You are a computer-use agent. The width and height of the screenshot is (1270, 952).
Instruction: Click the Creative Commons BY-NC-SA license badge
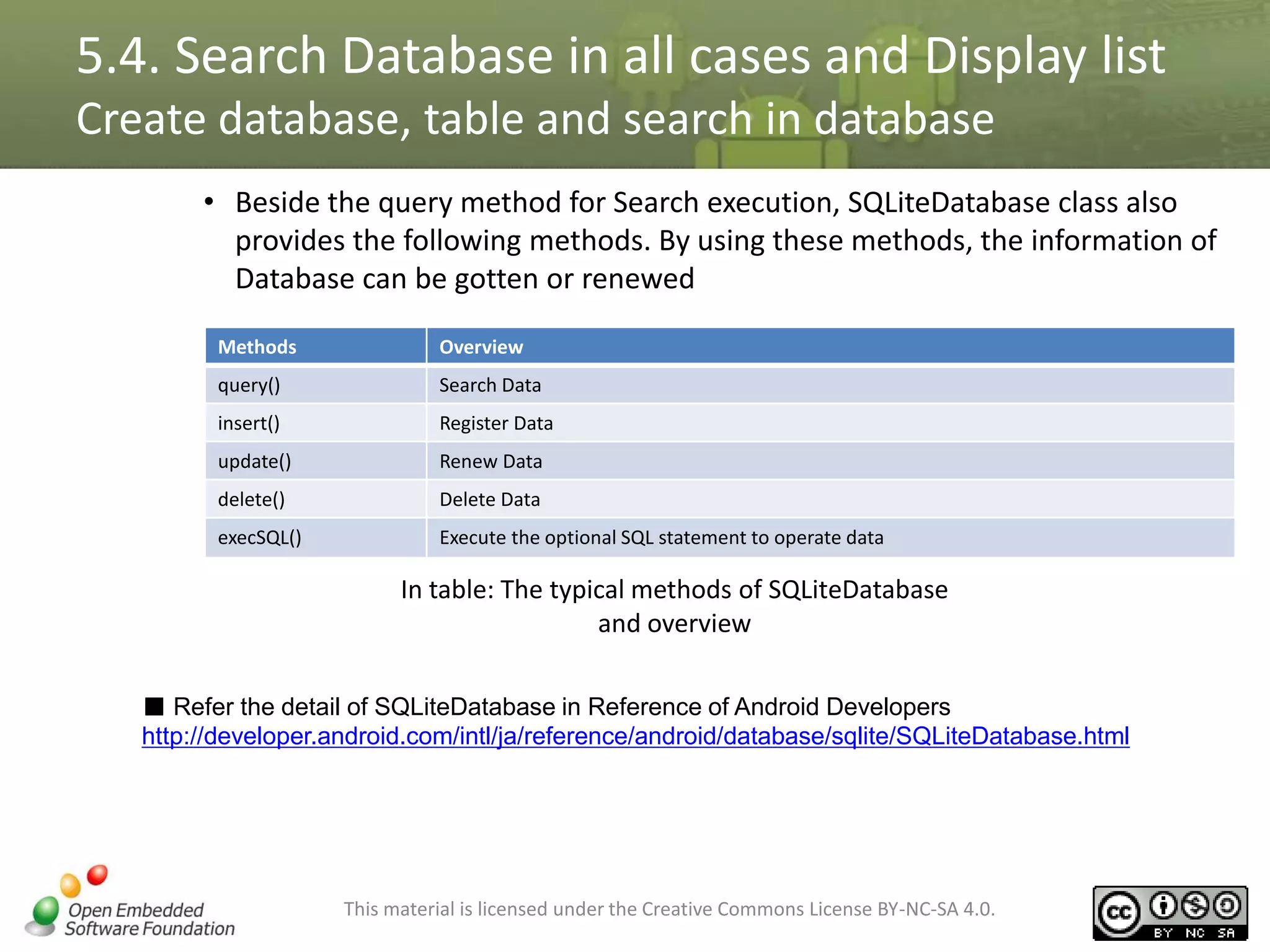tap(1170, 913)
